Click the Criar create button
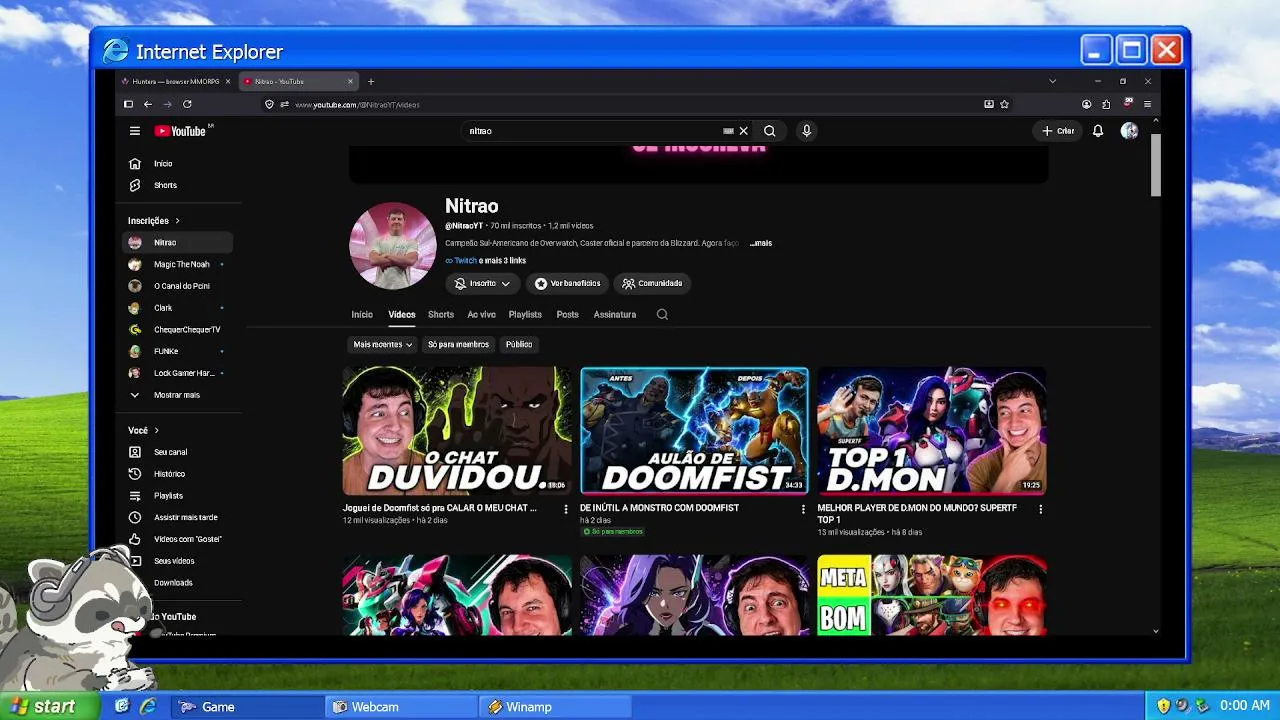 tap(1058, 131)
